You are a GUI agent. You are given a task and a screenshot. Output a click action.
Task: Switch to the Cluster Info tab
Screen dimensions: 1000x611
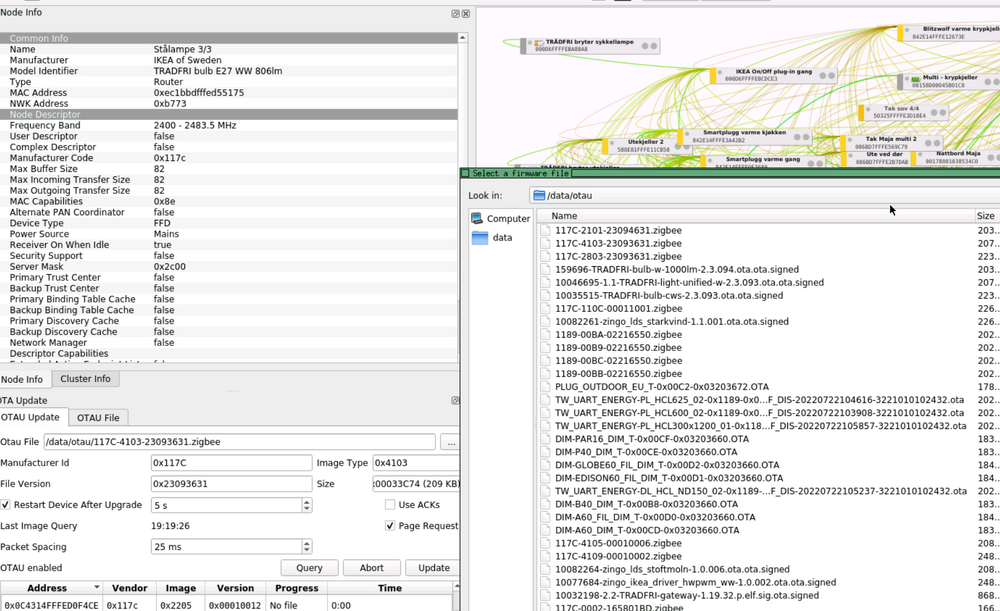(x=85, y=379)
